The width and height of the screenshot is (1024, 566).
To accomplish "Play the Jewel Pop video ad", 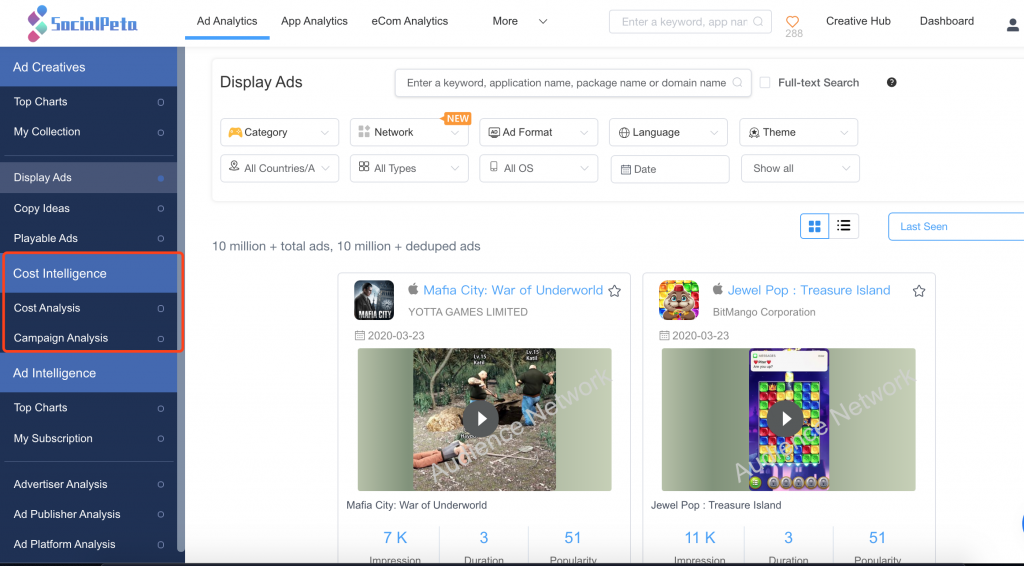I will [x=785, y=418].
